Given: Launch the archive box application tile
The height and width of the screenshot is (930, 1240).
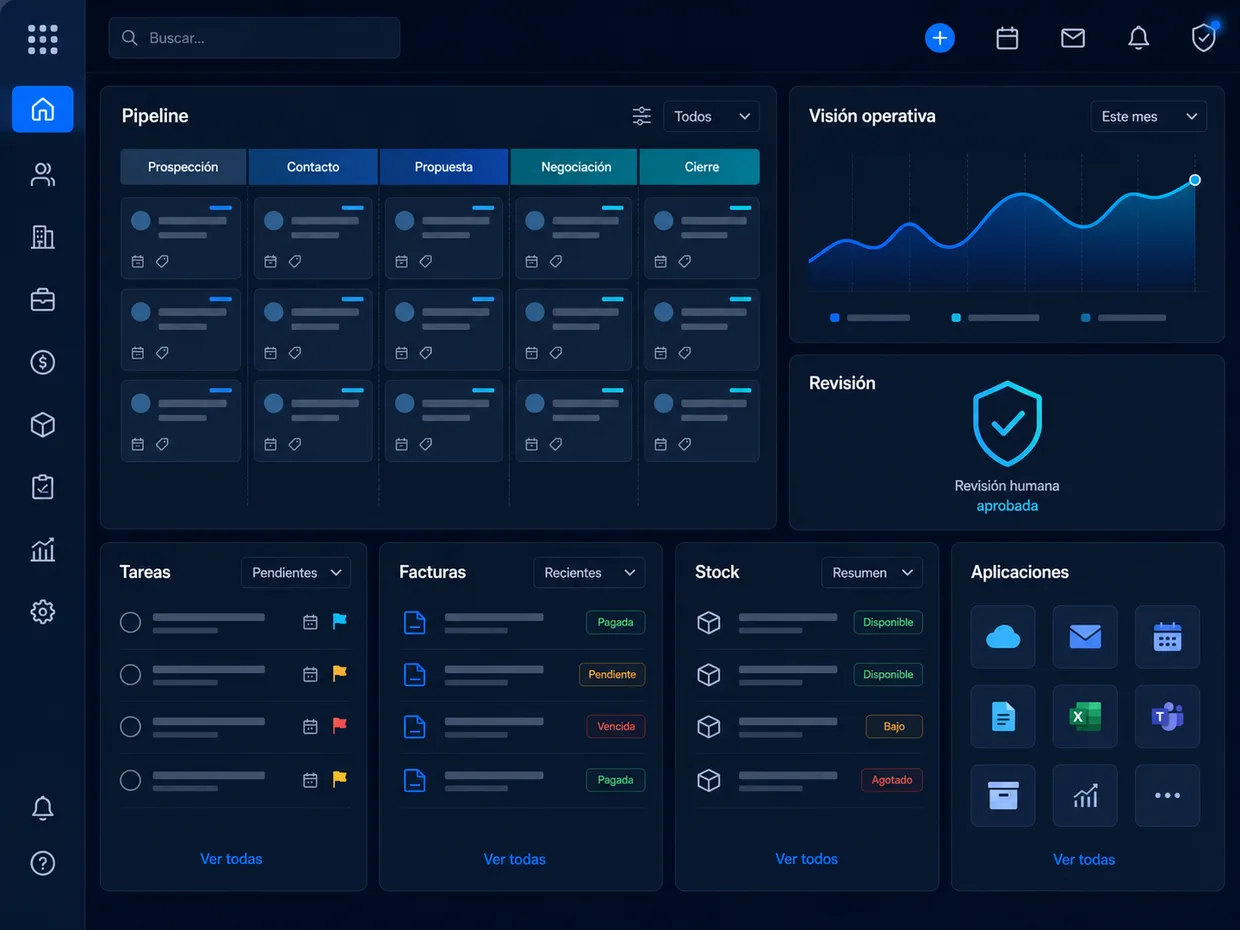Looking at the screenshot, I should pyautogui.click(x=1003, y=796).
